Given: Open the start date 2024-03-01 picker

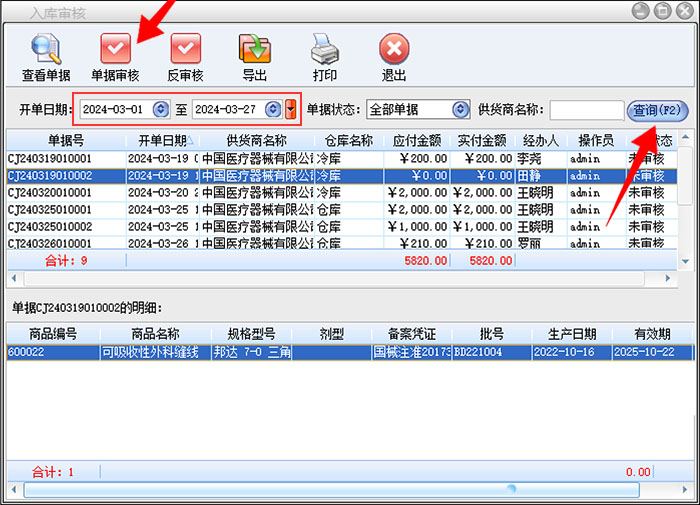Looking at the screenshot, I should [x=160, y=109].
